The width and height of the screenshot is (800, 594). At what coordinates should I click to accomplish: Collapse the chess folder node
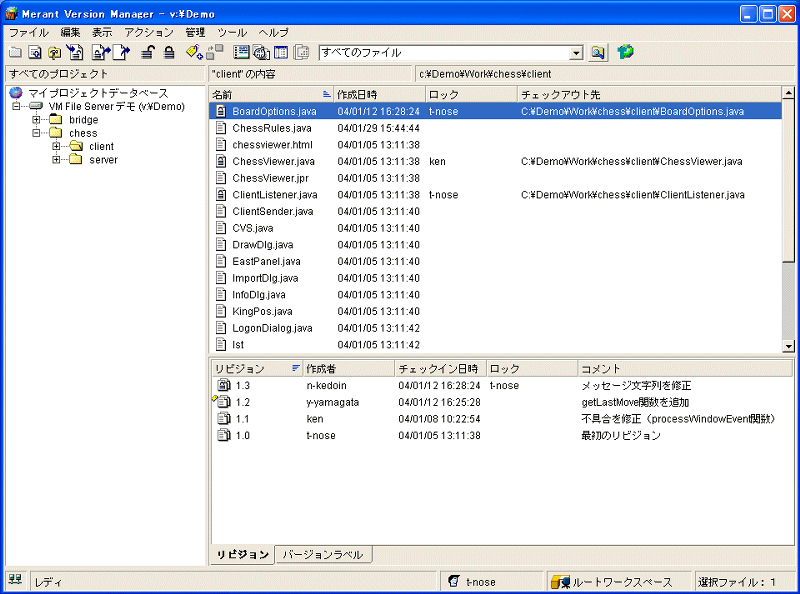tap(36, 133)
